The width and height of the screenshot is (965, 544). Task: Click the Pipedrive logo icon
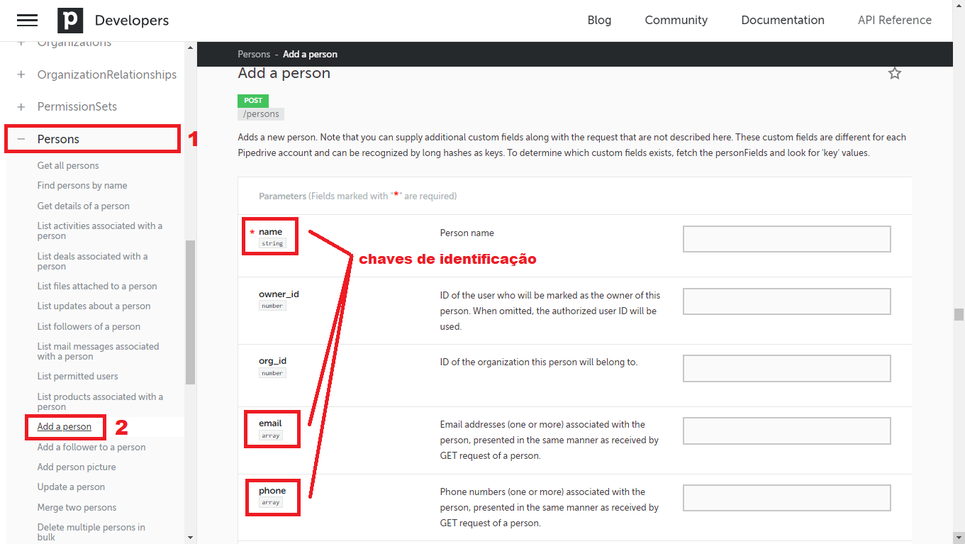(70, 20)
